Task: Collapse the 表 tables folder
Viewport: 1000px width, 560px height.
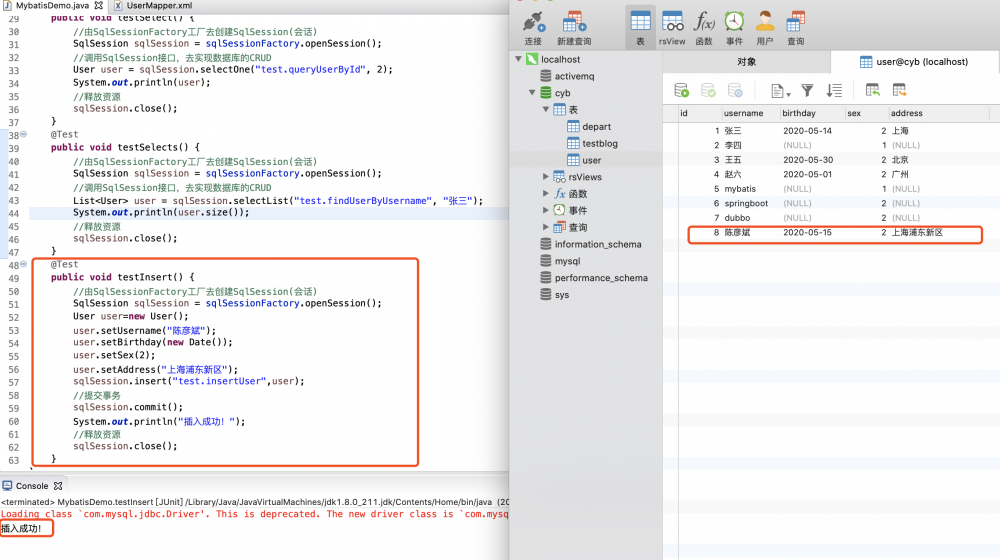Action: 546,110
